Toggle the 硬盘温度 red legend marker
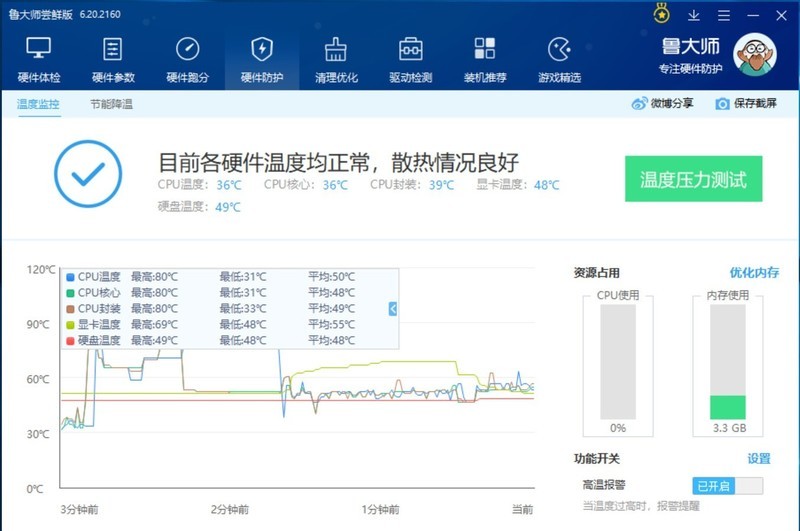 tap(70, 341)
